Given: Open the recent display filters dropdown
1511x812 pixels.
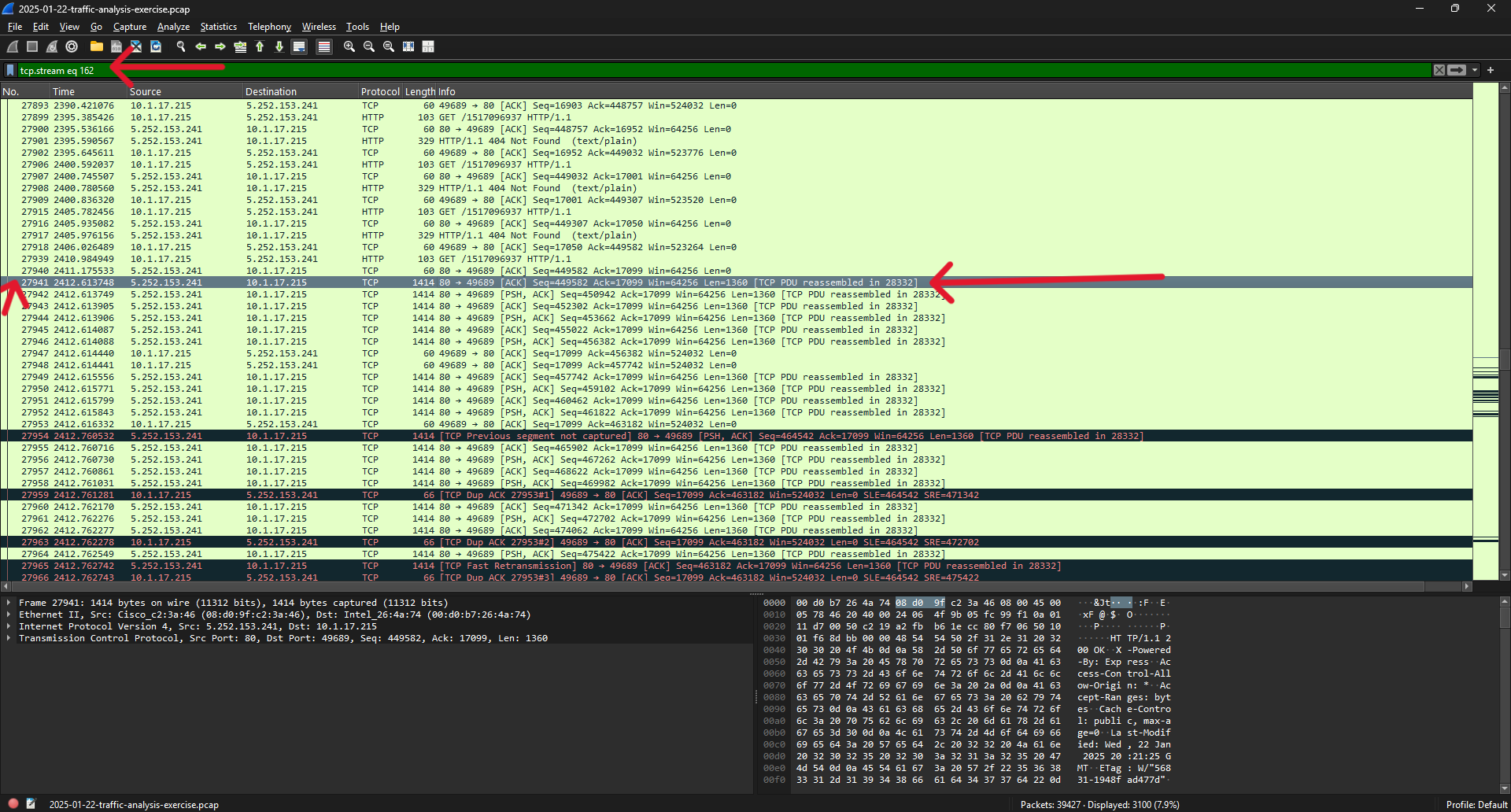Looking at the screenshot, I should pyautogui.click(x=1475, y=70).
